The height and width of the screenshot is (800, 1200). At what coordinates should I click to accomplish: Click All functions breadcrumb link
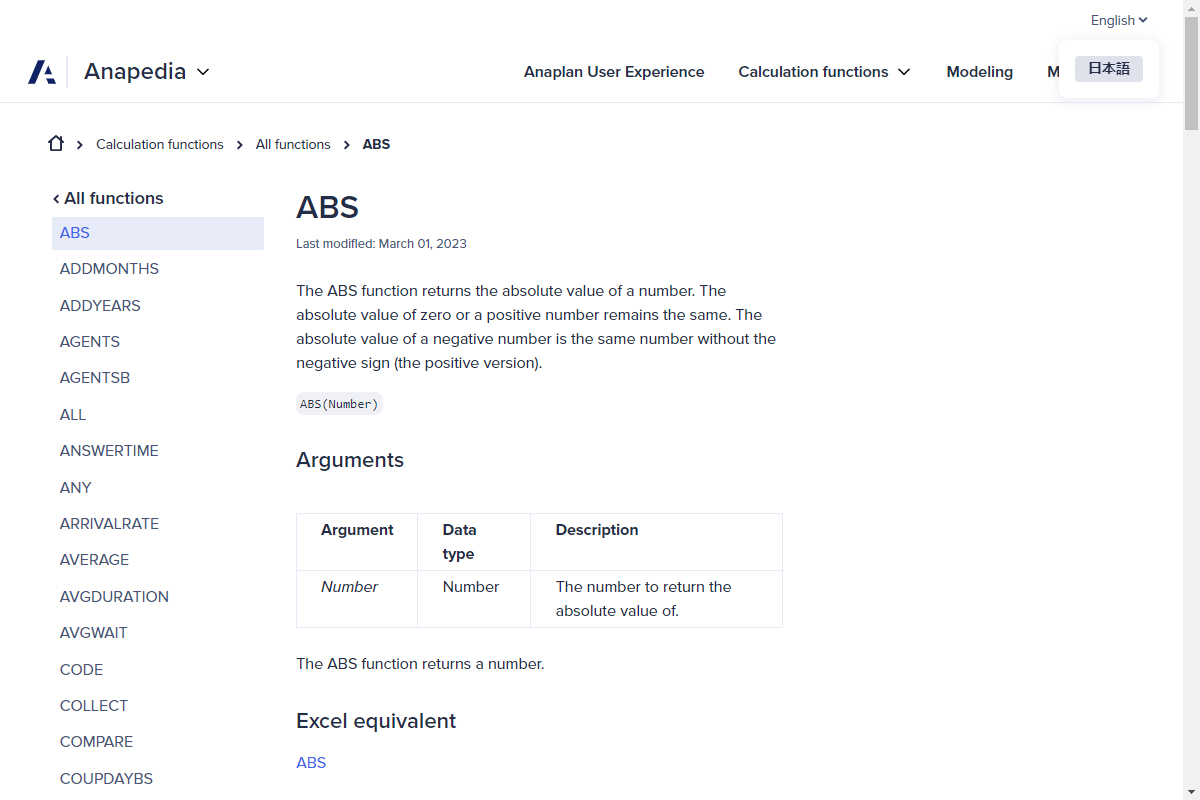point(293,144)
